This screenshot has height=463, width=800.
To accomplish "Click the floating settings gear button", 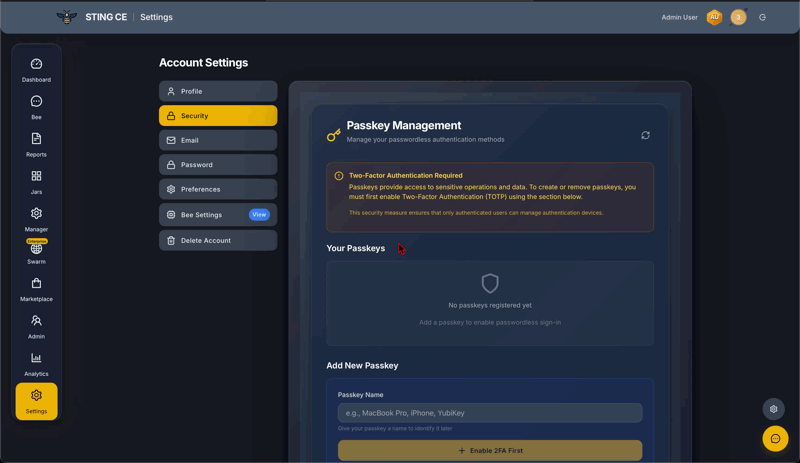I will coord(773,409).
